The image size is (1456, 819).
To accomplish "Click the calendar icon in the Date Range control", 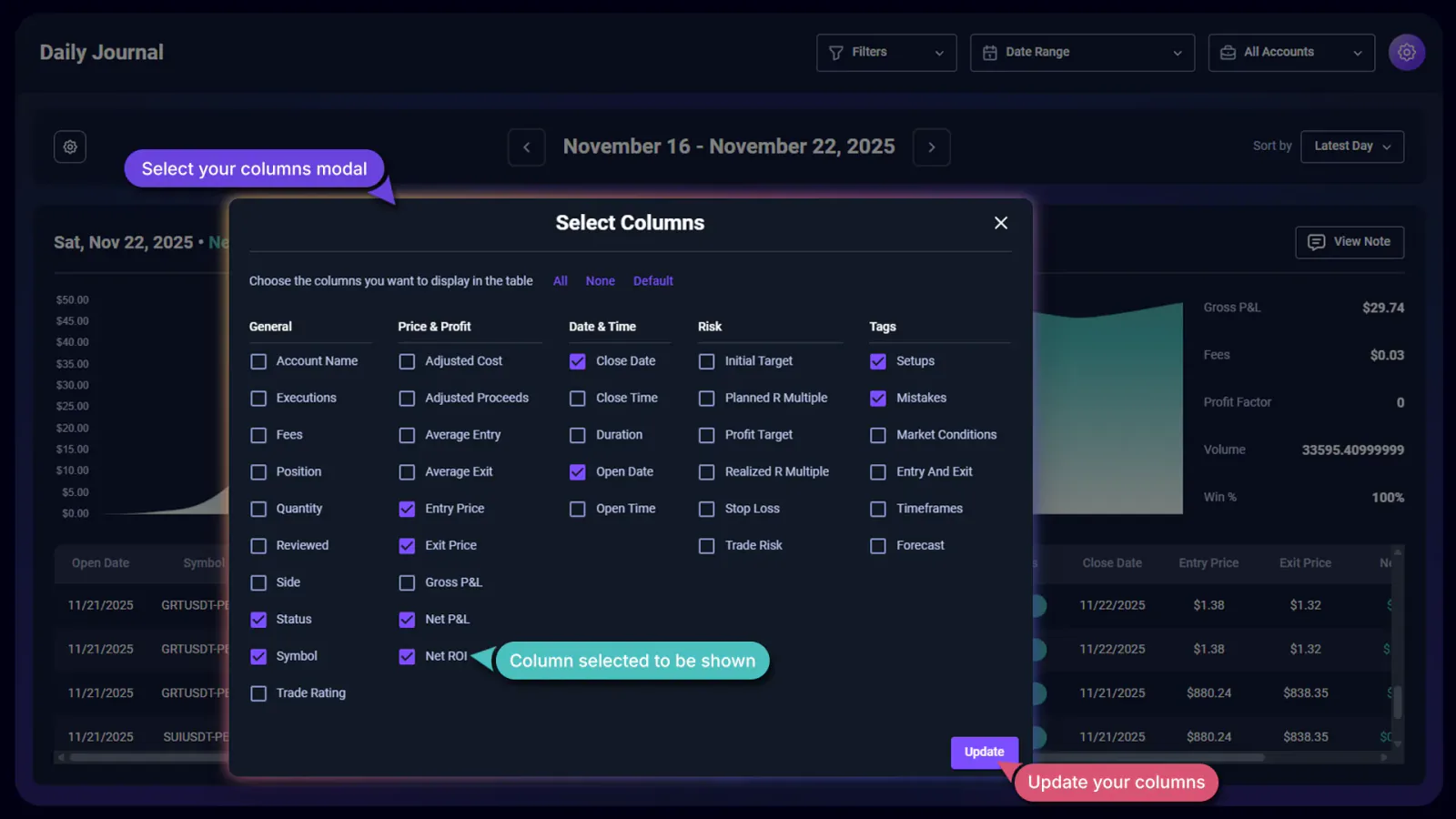I will (x=989, y=52).
